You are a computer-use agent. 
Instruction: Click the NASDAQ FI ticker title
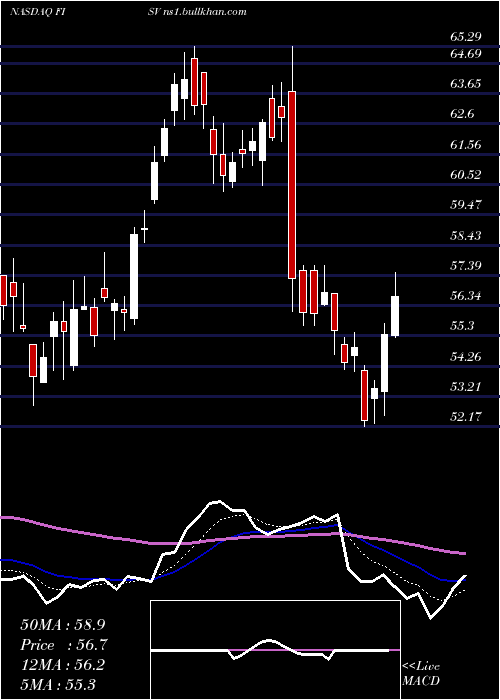pyautogui.click(x=38, y=12)
